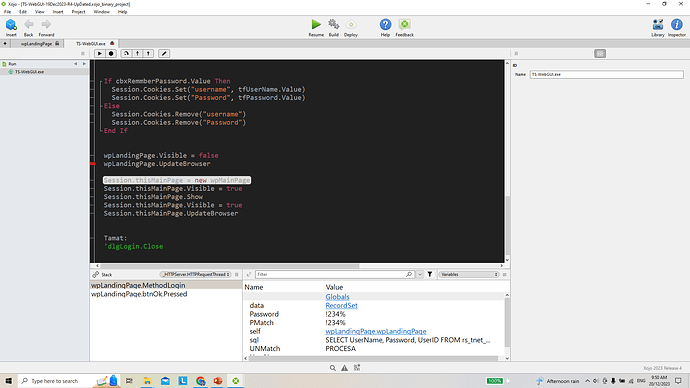
Task: Open the HTTPServer.HTTPRequestThread thread dropdown
Action: point(195,275)
